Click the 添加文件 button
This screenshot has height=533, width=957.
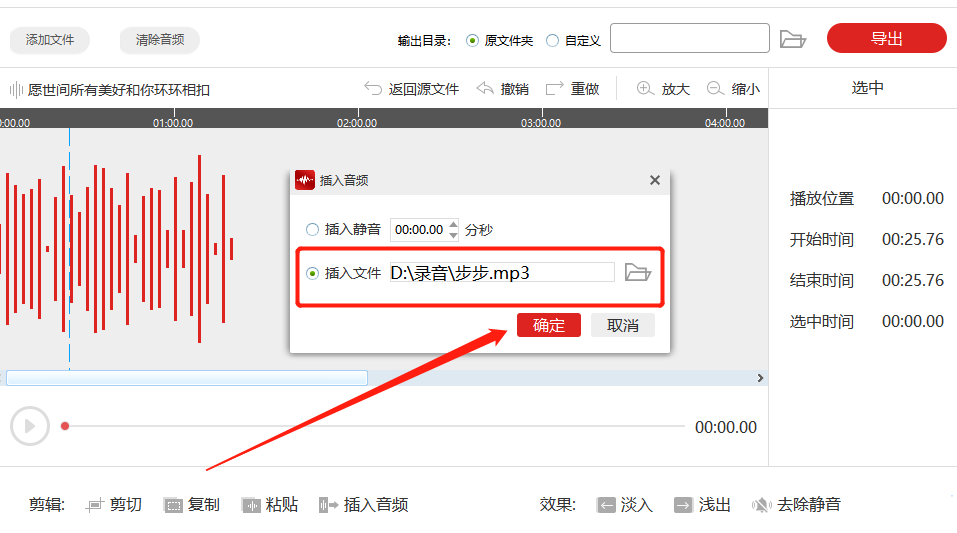click(x=49, y=40)
